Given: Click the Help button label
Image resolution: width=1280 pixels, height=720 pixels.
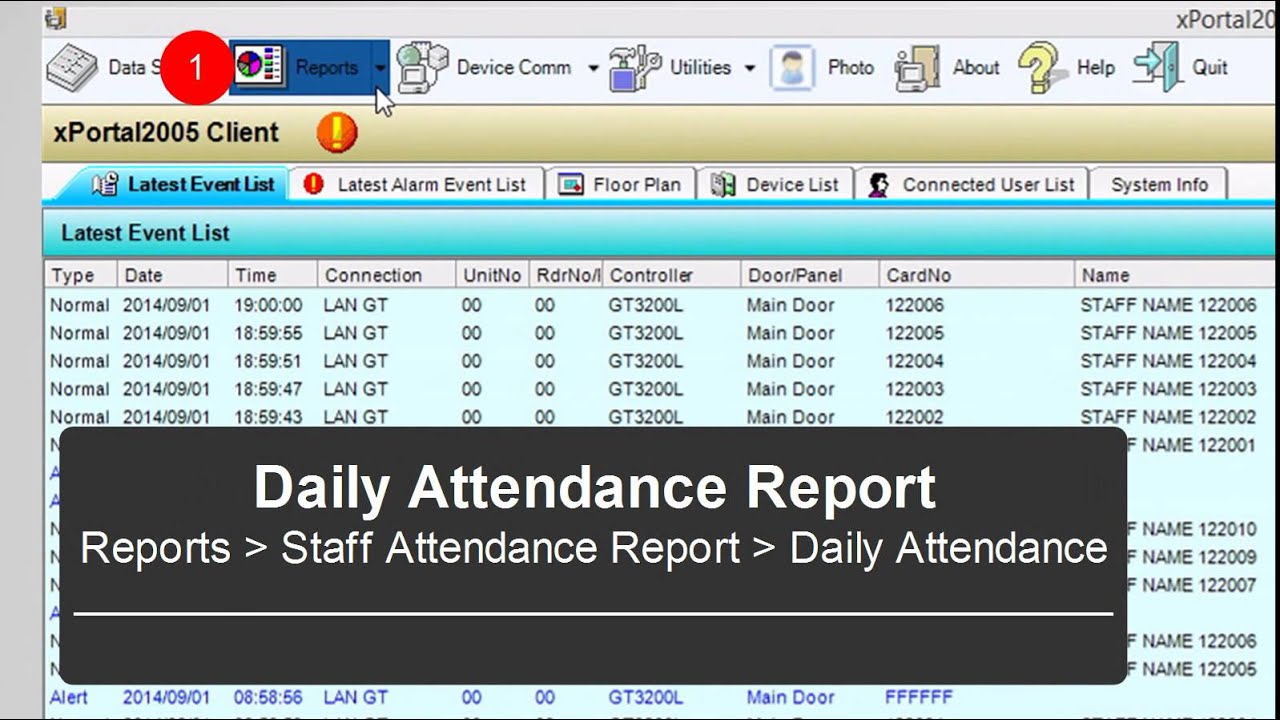Looking at the screenshot, I should pyautogui.click(x=1095, y=68).
